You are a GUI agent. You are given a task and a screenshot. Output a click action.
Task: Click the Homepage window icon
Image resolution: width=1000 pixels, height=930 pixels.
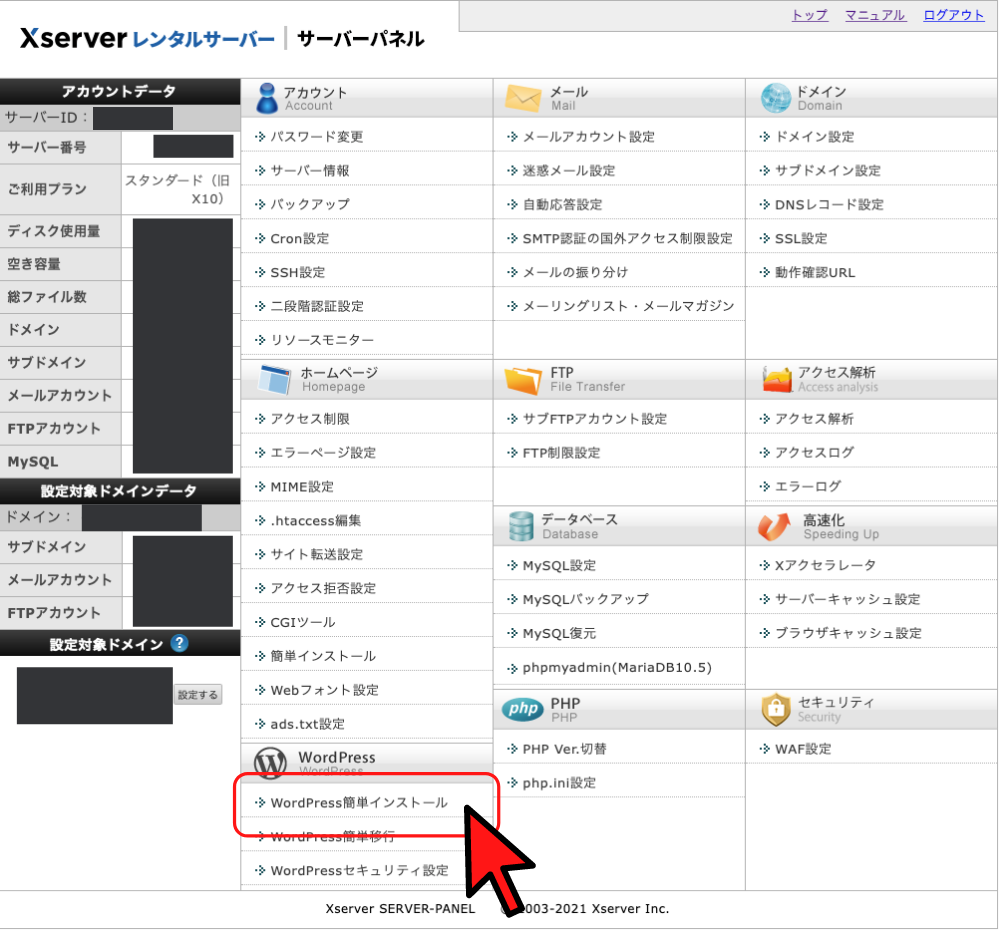pyautogui.click(x=274, y=379)
